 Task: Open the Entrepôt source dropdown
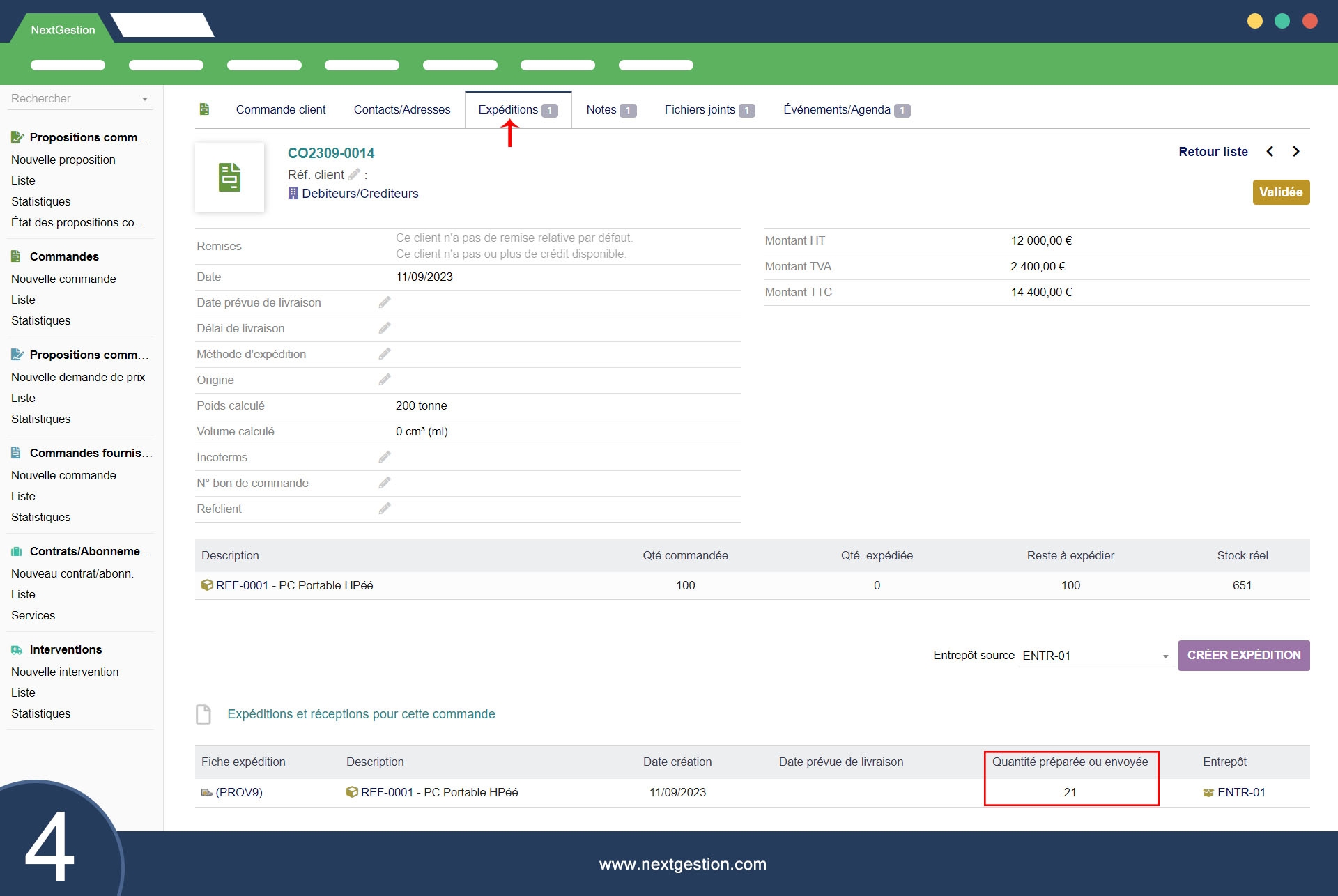click(1095, 656)
